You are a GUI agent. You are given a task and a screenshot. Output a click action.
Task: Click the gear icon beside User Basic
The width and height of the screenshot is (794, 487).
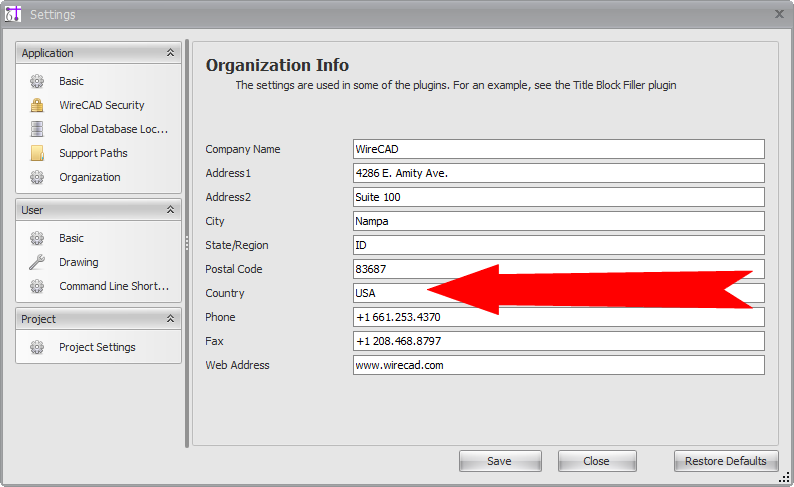tap(37, 238)
